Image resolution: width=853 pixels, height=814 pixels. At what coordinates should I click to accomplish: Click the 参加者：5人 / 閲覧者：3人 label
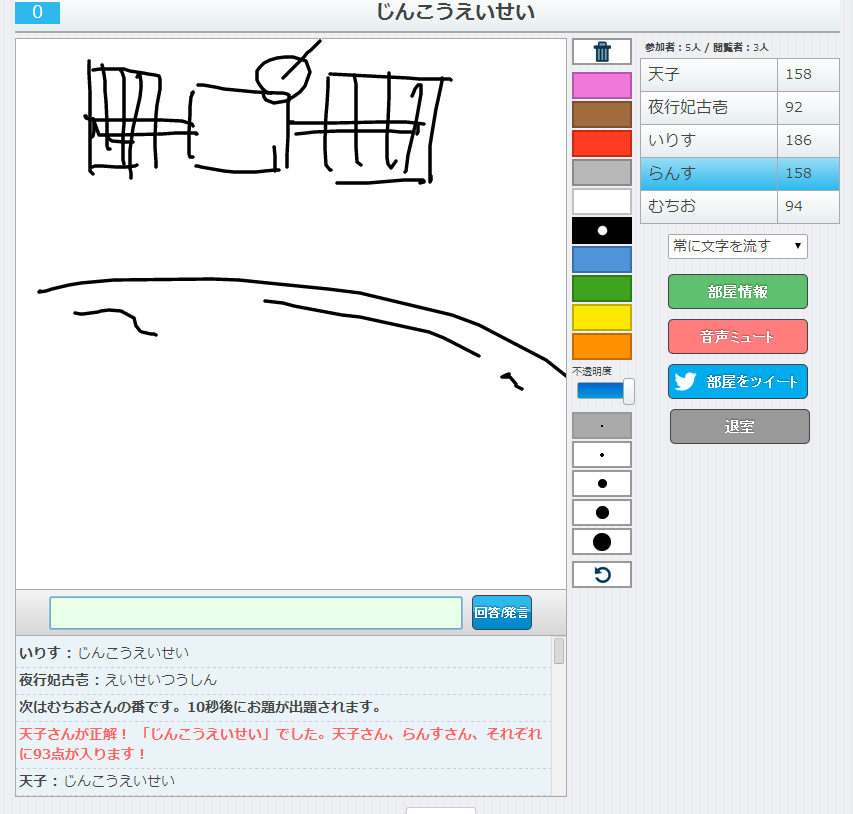[x=706, y=48]
